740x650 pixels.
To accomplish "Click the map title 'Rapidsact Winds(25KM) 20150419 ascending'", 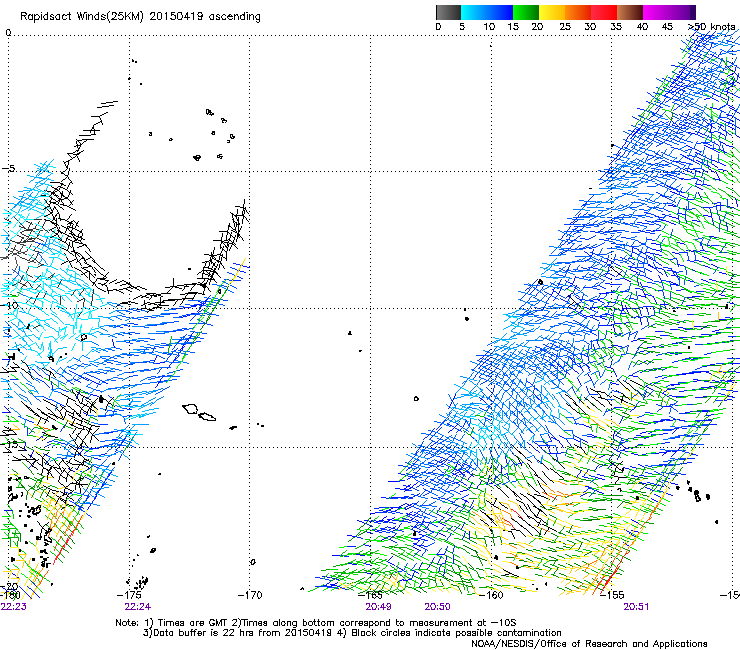I will (140, 17).
